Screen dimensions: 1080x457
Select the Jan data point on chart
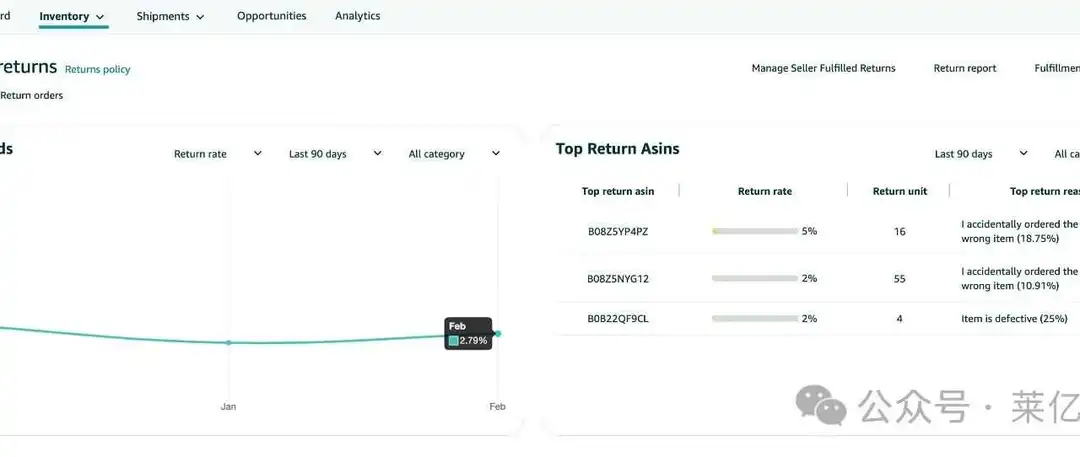(229, 342)
